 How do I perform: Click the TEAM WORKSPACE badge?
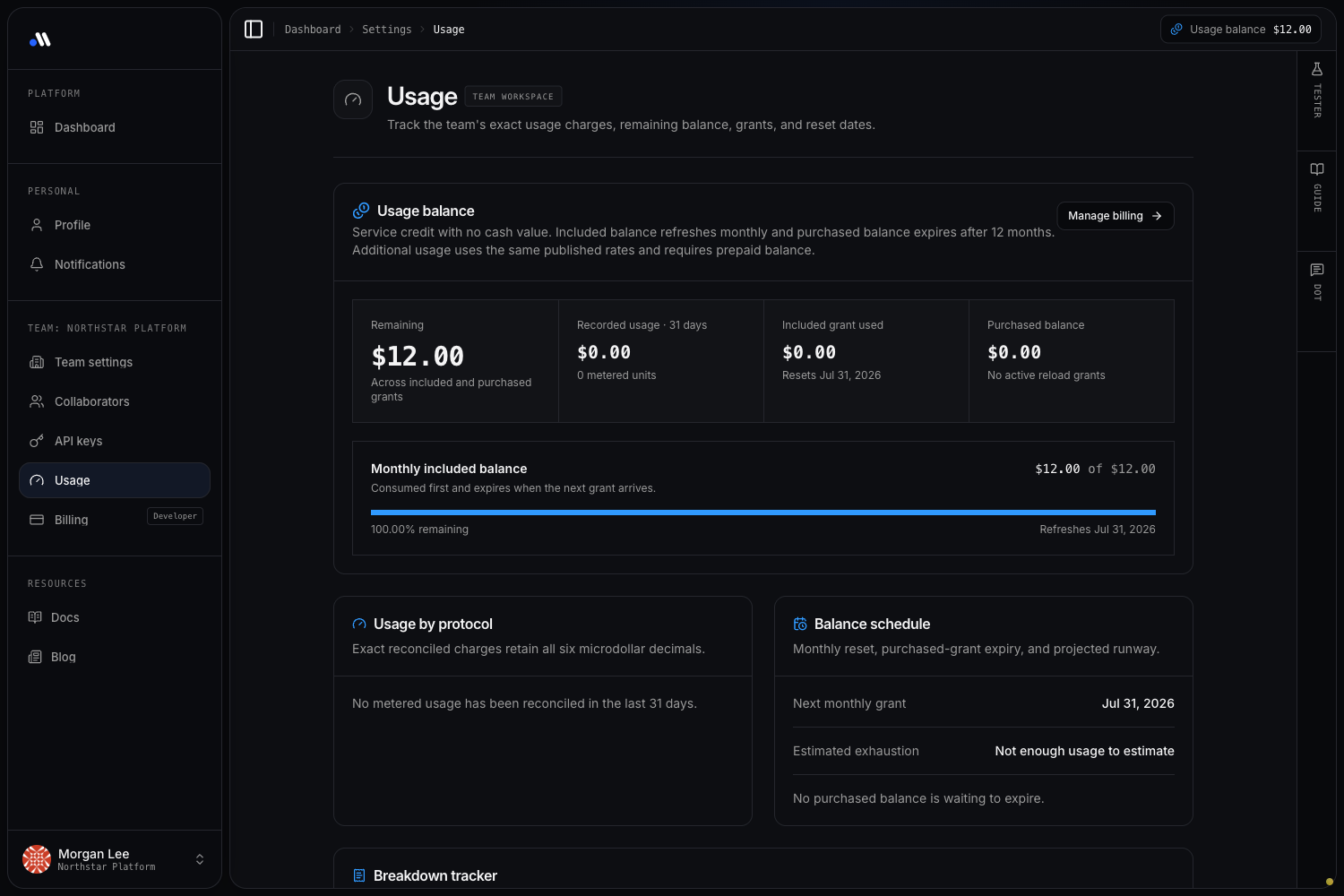tap(513, 97)
